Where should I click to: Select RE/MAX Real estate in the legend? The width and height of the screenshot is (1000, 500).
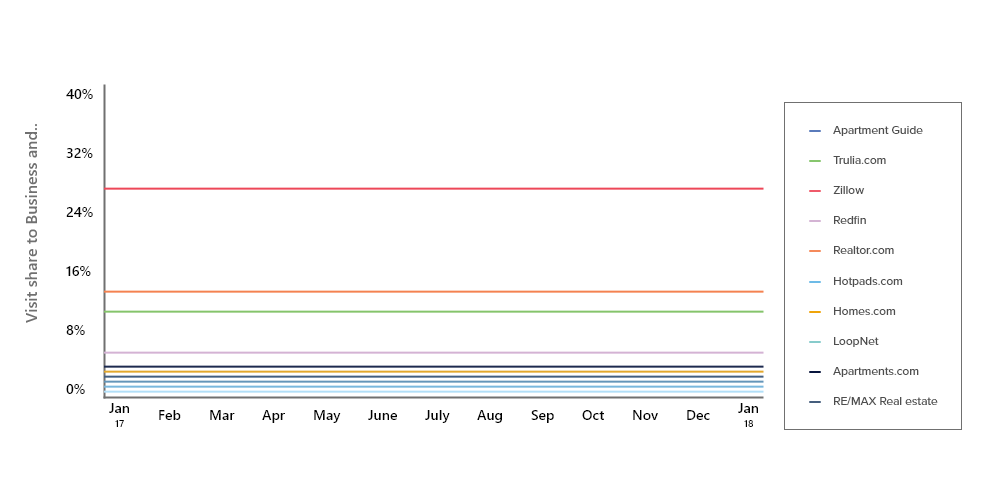[x=884, y=401]
